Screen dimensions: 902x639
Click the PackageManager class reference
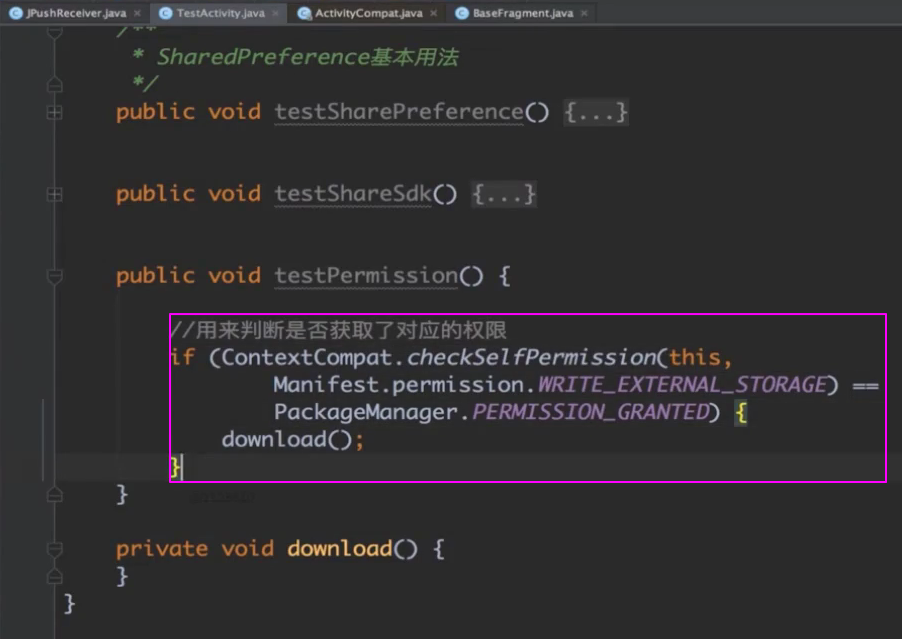pyautogui.click(x=365, y=412)
